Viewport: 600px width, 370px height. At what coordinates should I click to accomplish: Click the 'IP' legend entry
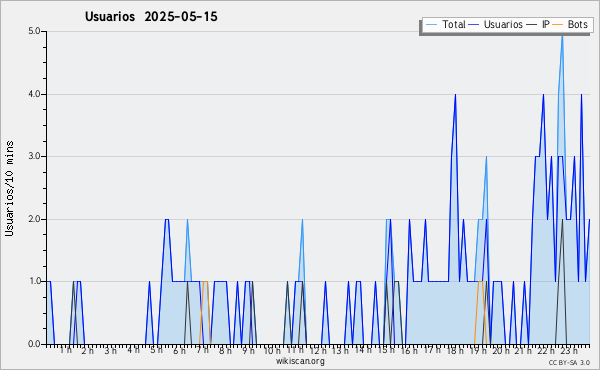[x=538, y=25]
